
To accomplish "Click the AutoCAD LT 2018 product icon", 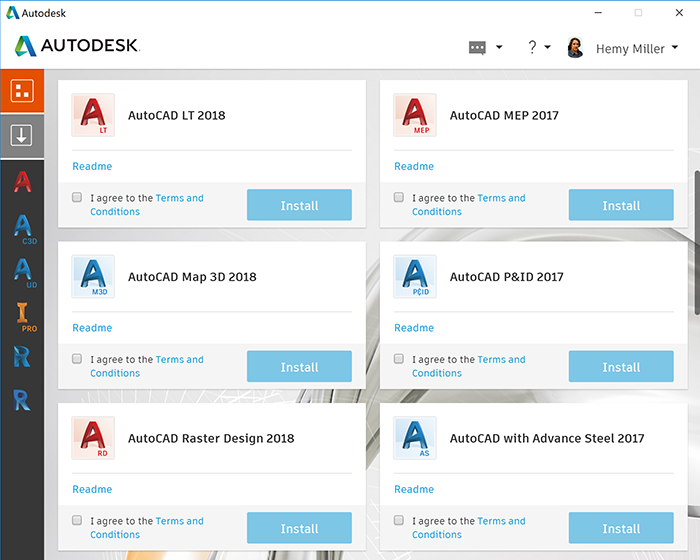I will coord(93,115).
